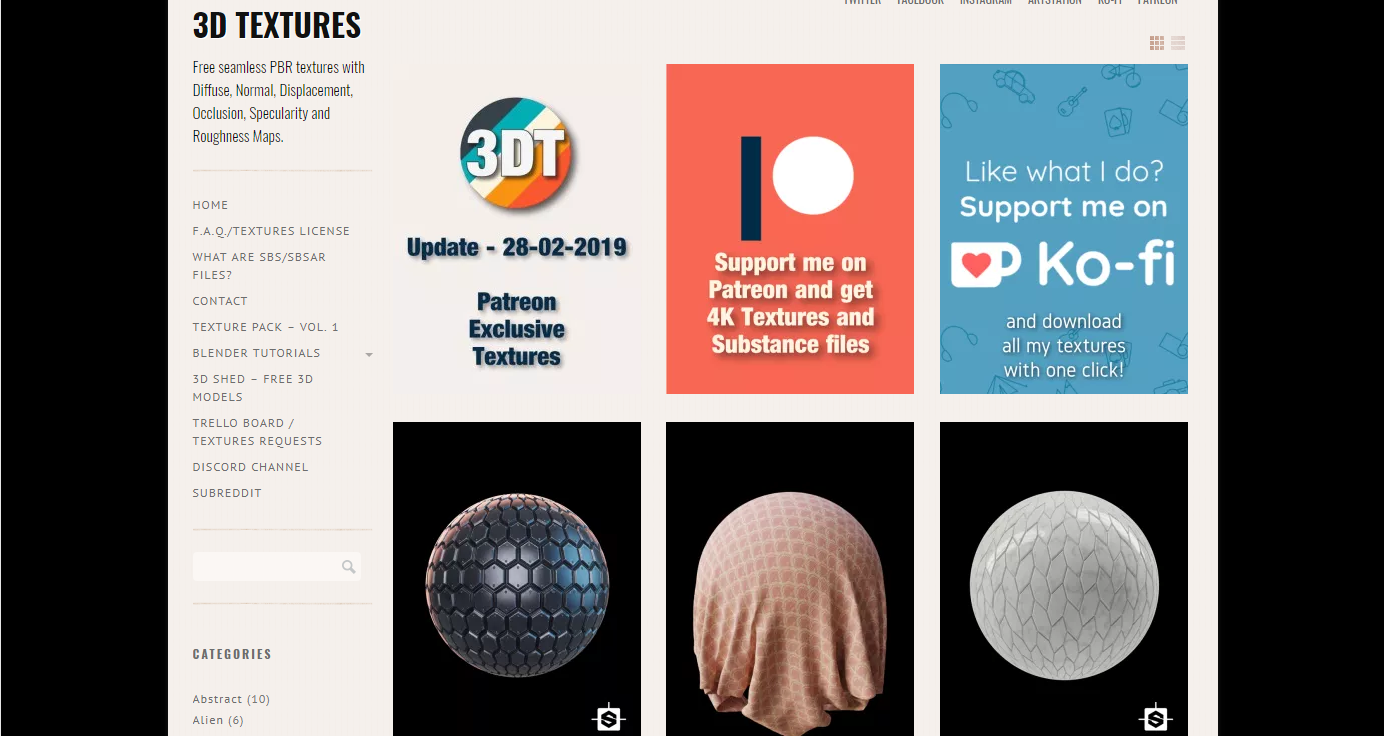Open the Patreon logo banner

790,229
